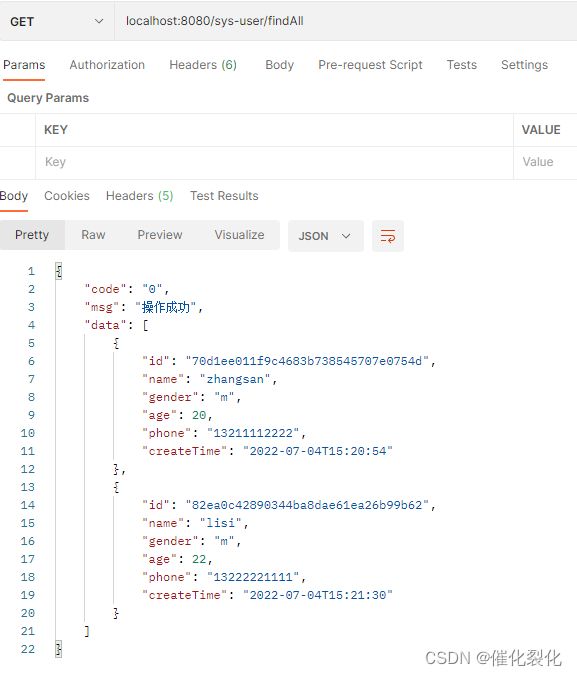Click the query param Key field
The width and height of the screenshot is (577, 676).
[274, 162]
